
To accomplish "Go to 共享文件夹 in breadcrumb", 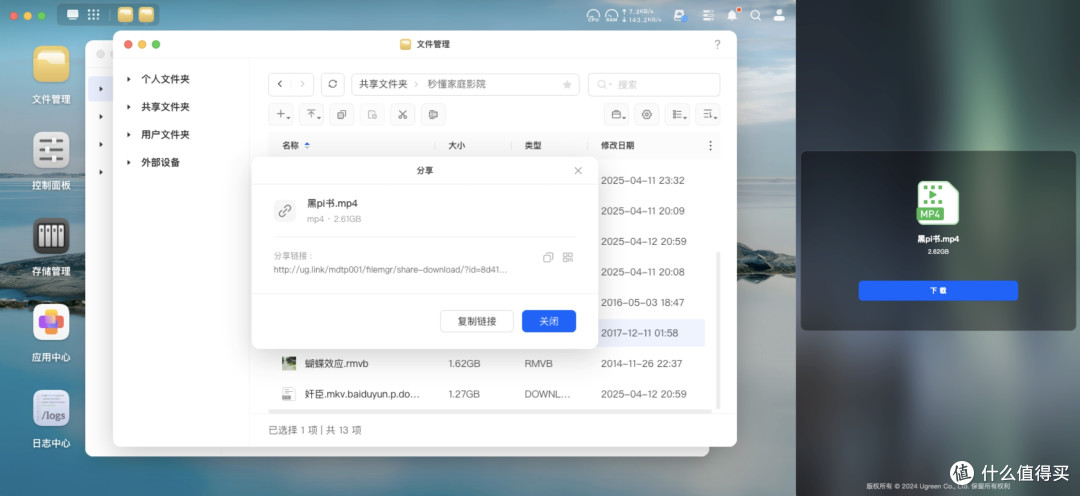I will click(383, 84).
